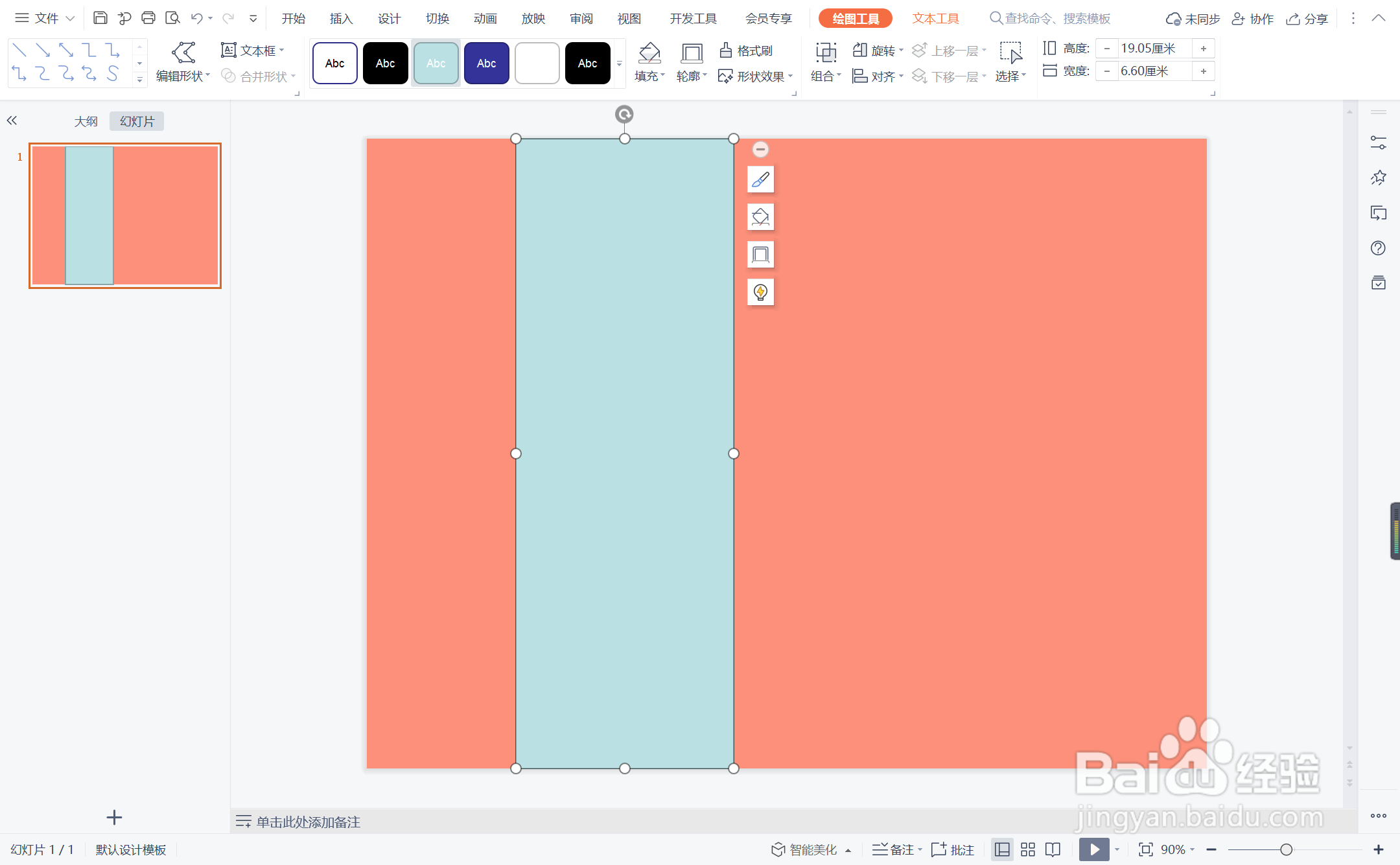Select the light teal Abc style swatch

[436, 63]
